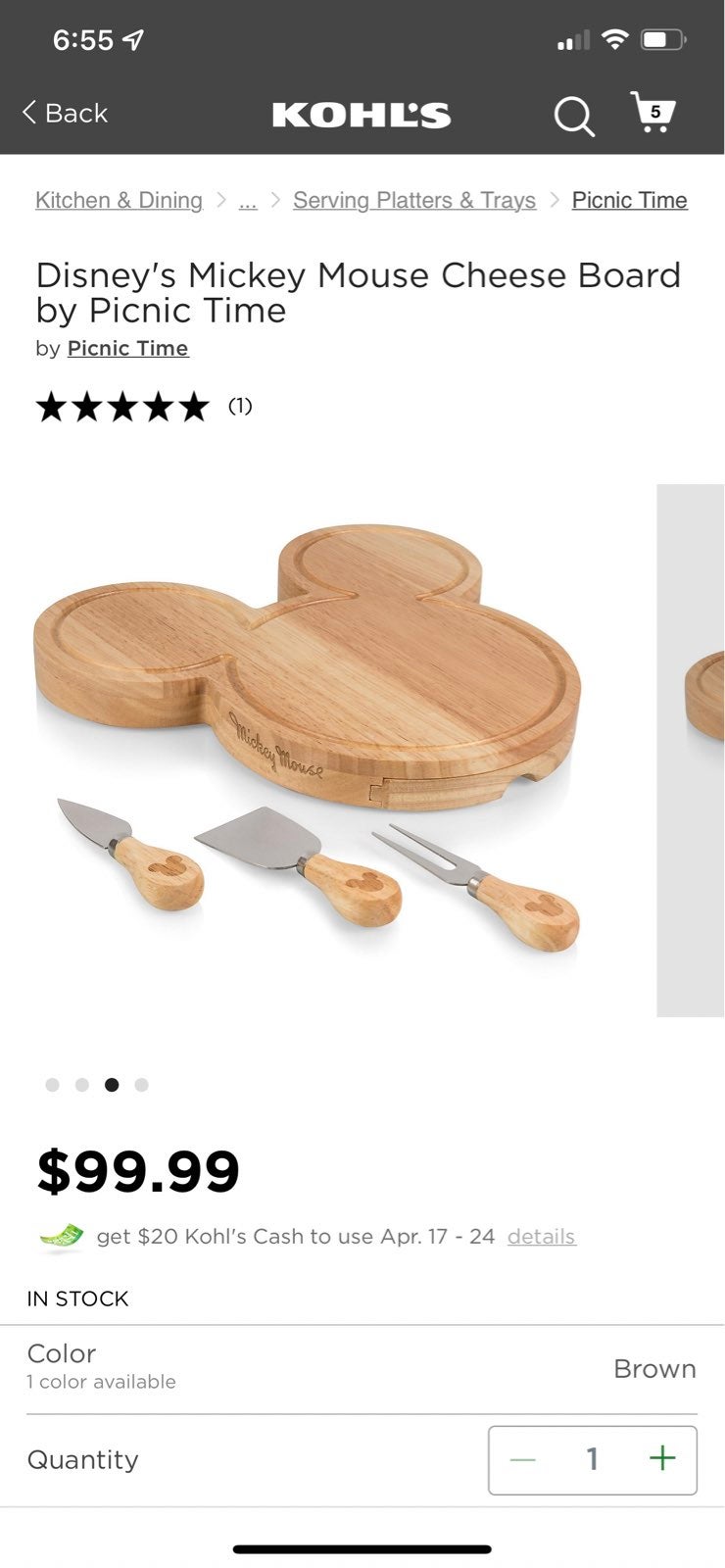Click the Kohl's logo in header
This screenshot has height=1568, width=725.
pos(362,115)
